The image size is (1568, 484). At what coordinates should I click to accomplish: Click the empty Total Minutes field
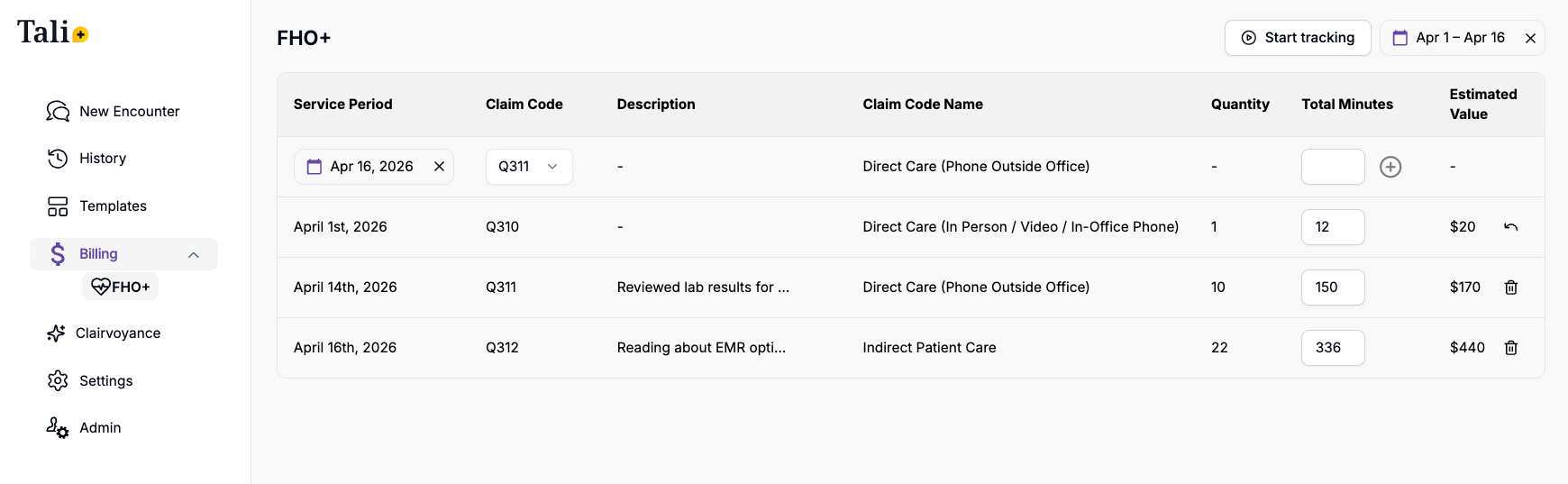1333,167
